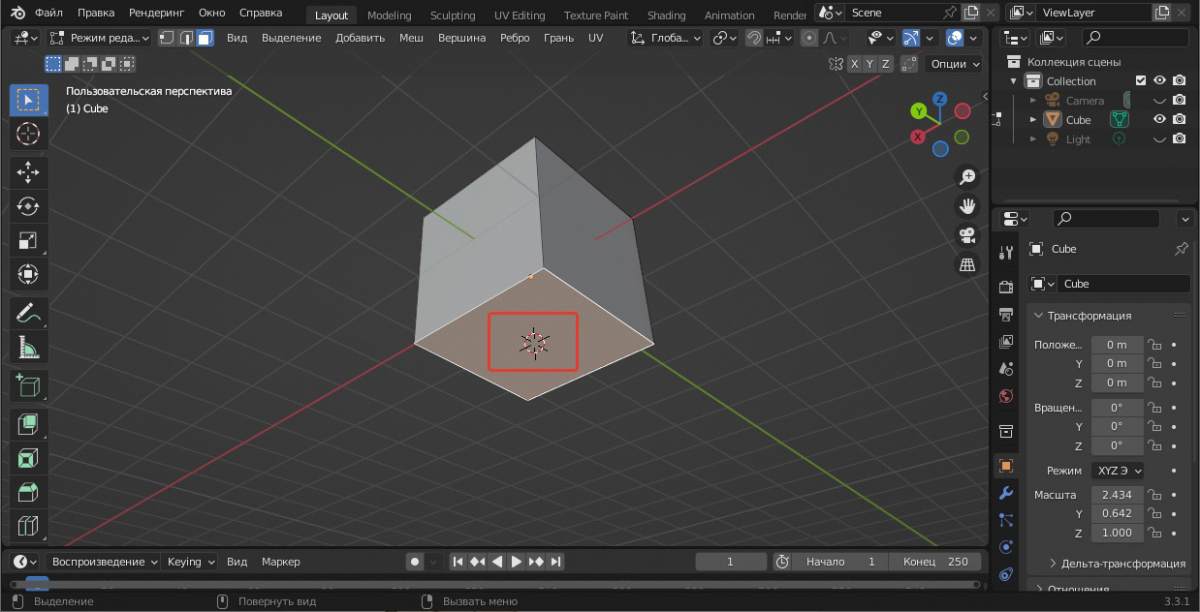Open the Рендеринг menu

(156, 14)
